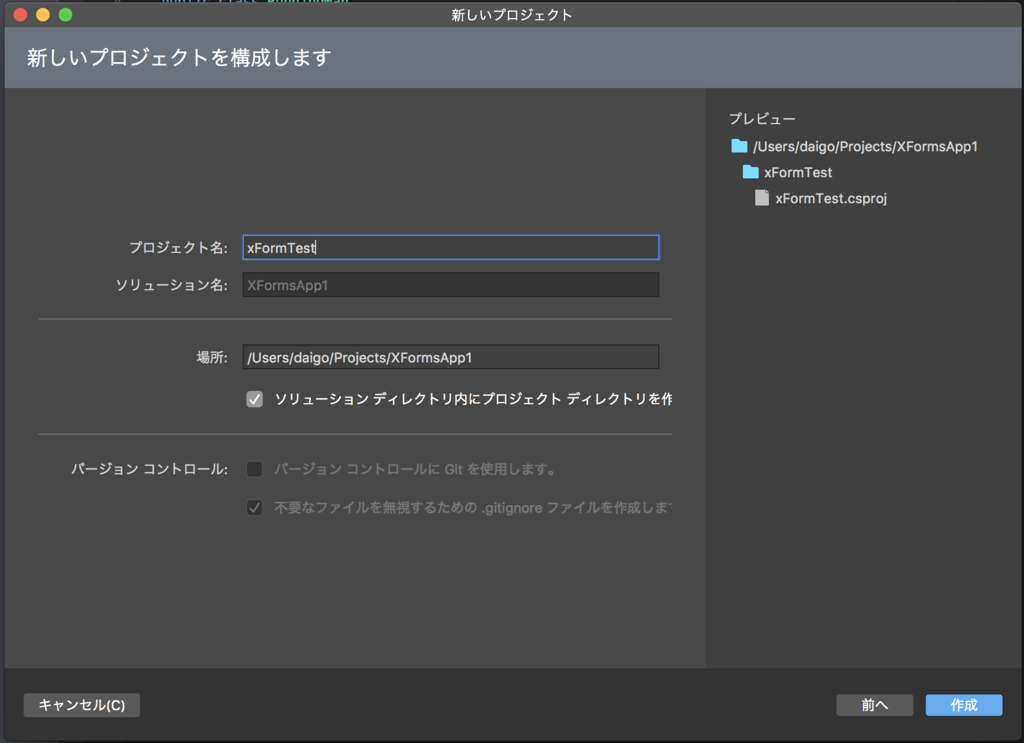Click キャンセル(C) to cancel the dialog
Viewport: 1024px width, 743px height.
point(81,705)
